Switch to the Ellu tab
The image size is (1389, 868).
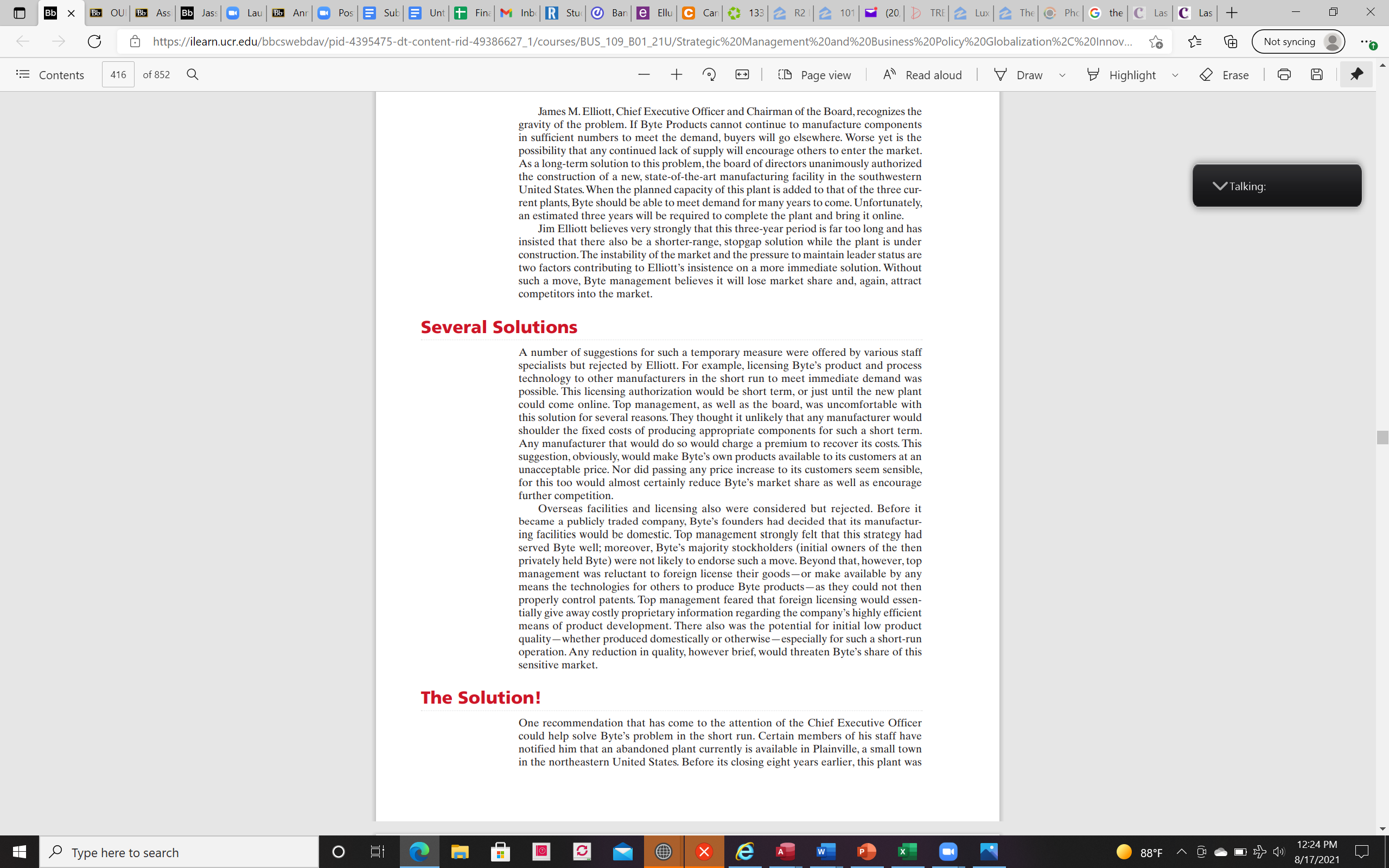point(654,12)
